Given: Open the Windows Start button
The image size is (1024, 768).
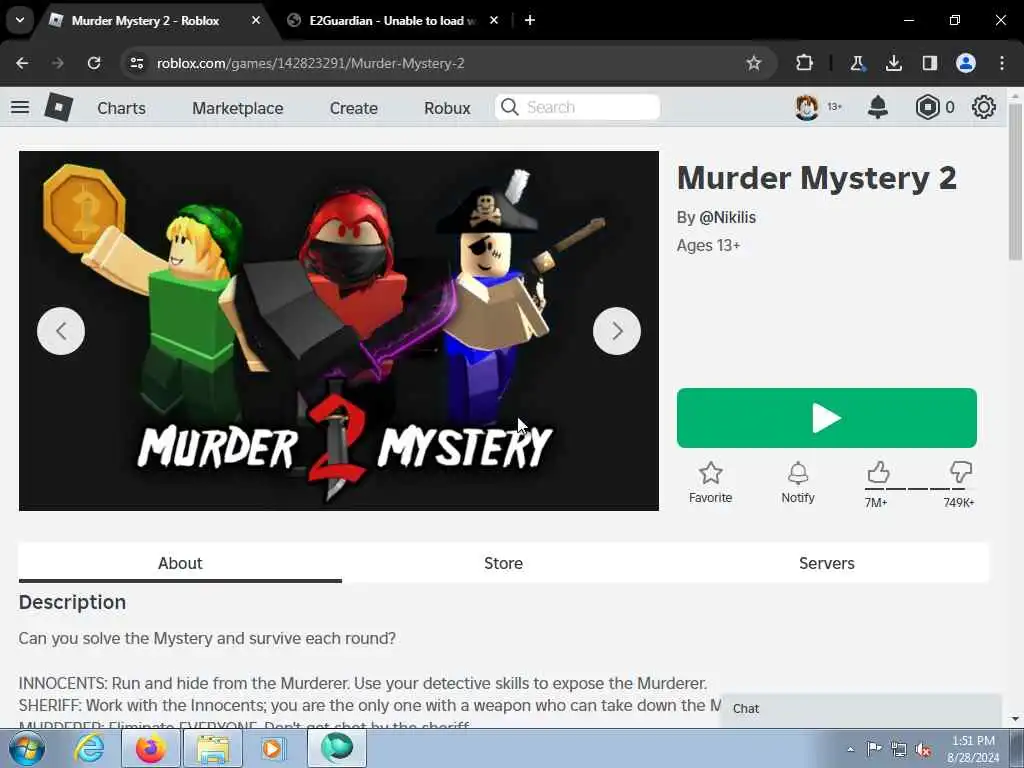Looking at the screenshot, I should pyautogui.click(x=27, y=748).
